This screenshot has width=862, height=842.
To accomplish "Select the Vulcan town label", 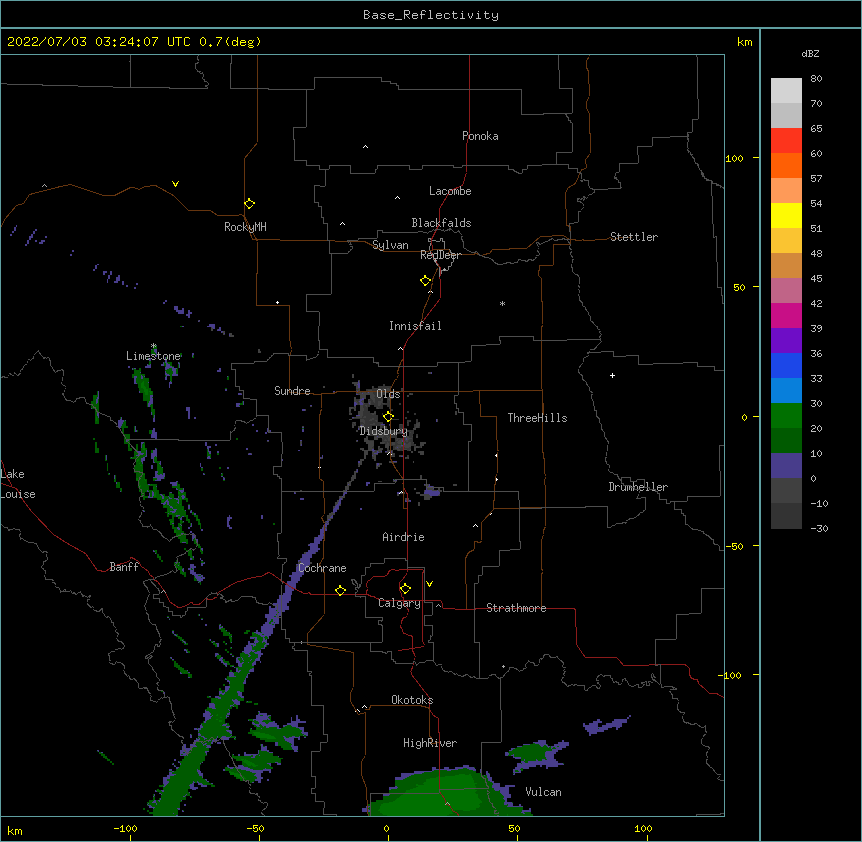I will click(543, 792).
